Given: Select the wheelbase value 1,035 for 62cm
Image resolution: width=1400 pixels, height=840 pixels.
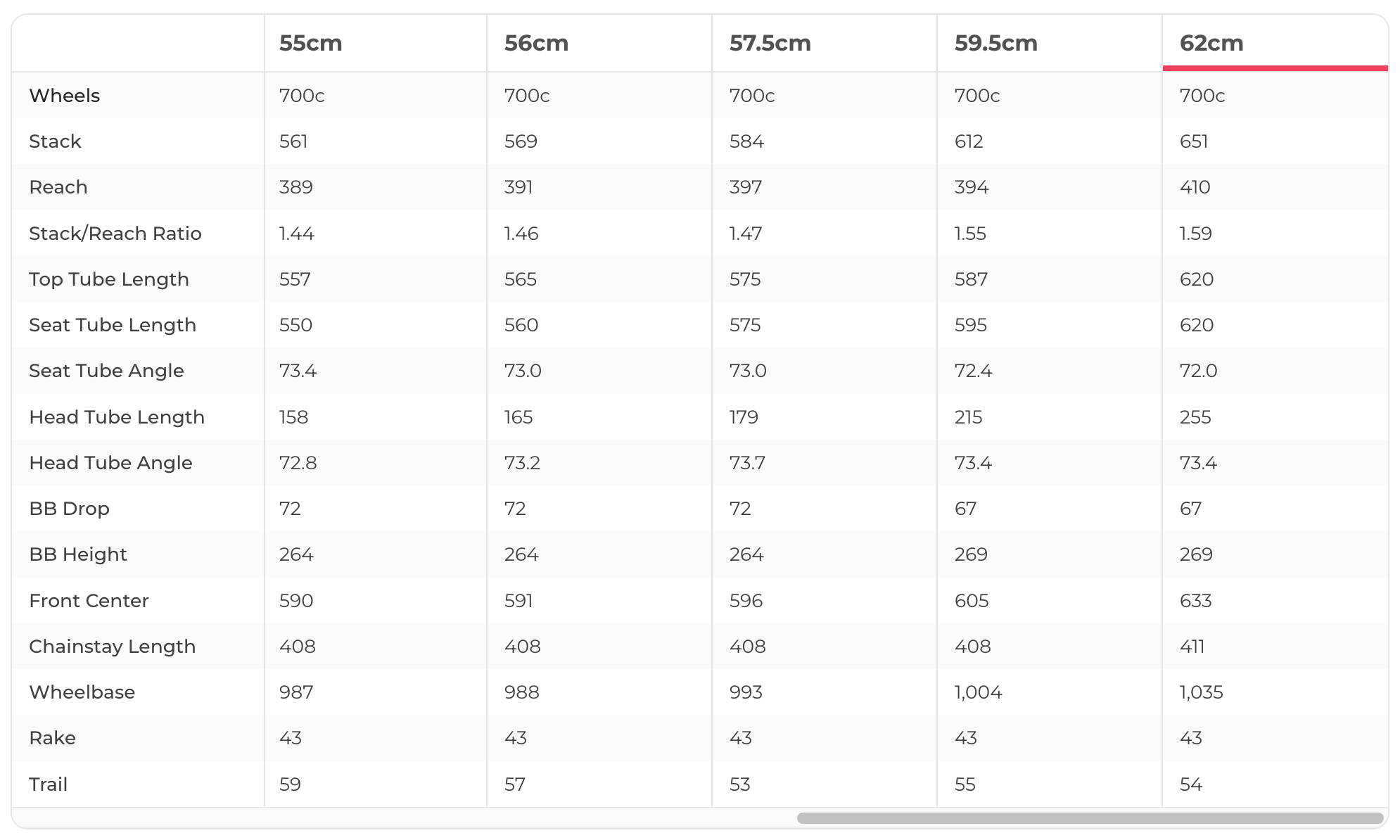Looking at the screenshot, I should pos(1202,692).
